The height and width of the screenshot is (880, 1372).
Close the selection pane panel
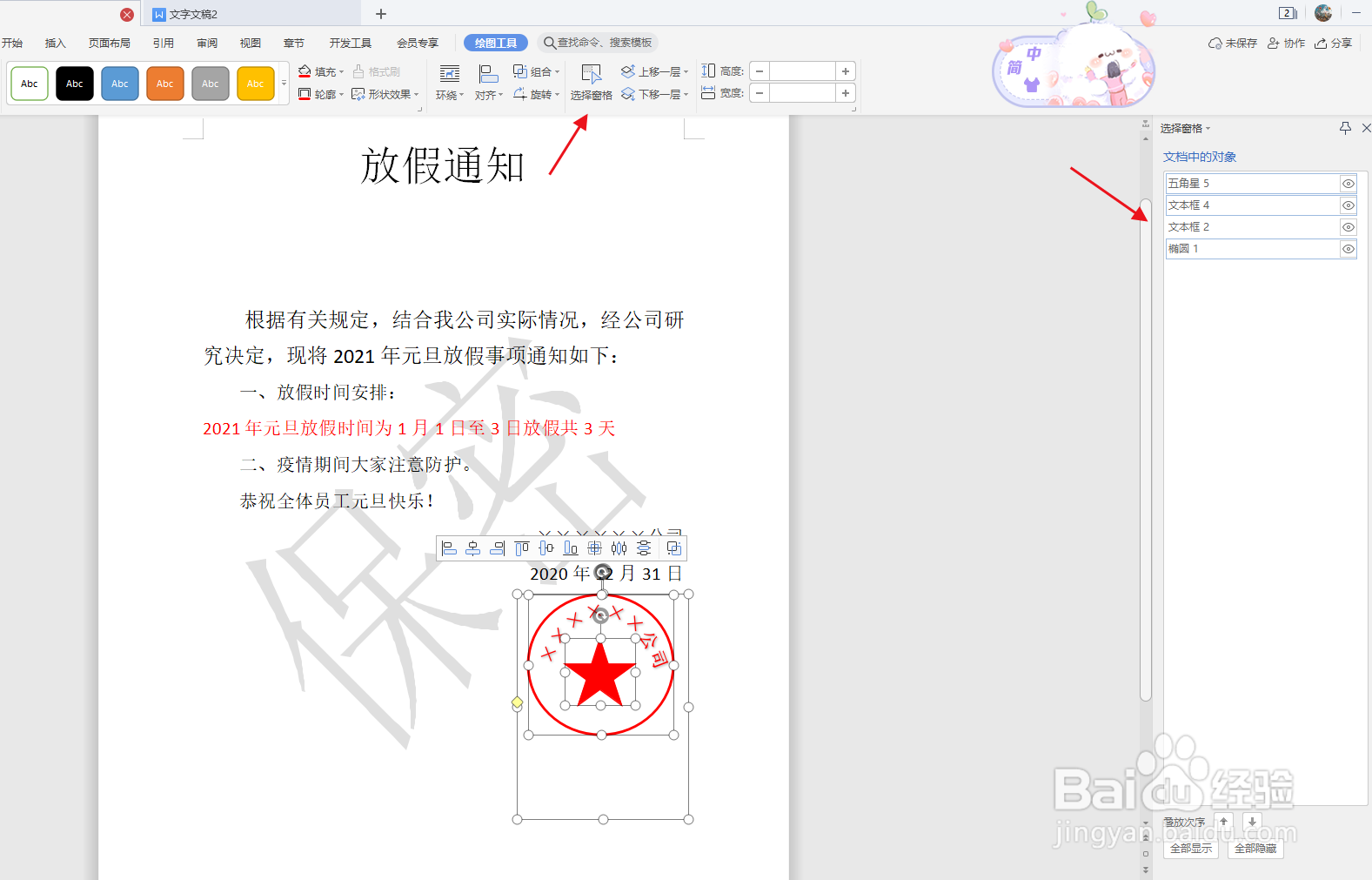[1366, 128]
